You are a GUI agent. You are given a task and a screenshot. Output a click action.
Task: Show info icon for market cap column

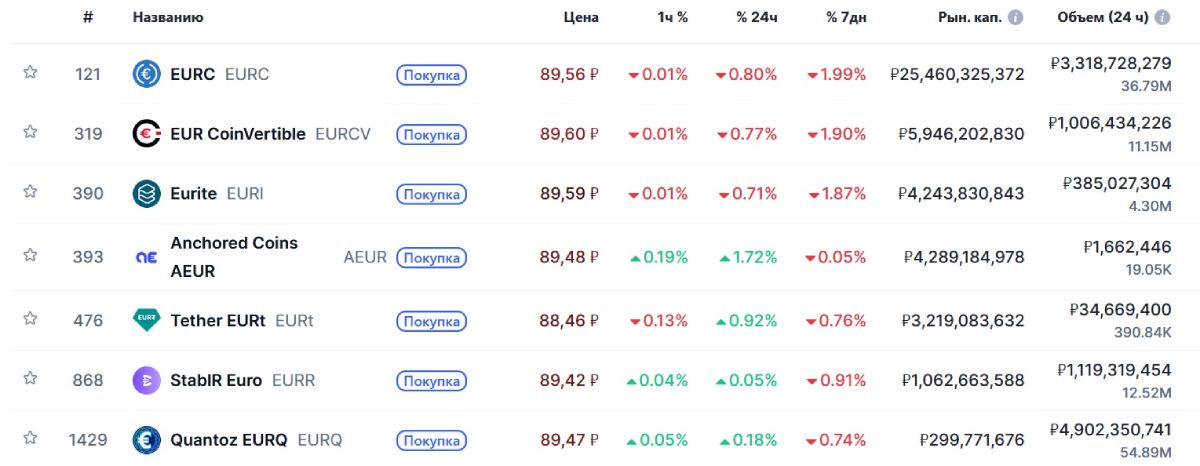click(x=1016, y=17)
